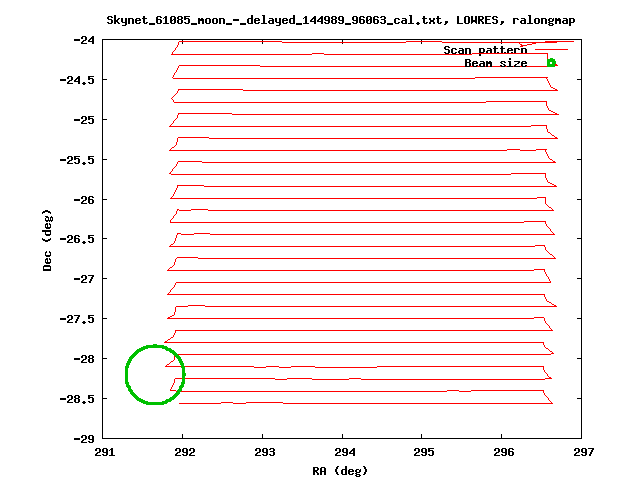Click the Scan pattern legend line sample

point(550,50)
